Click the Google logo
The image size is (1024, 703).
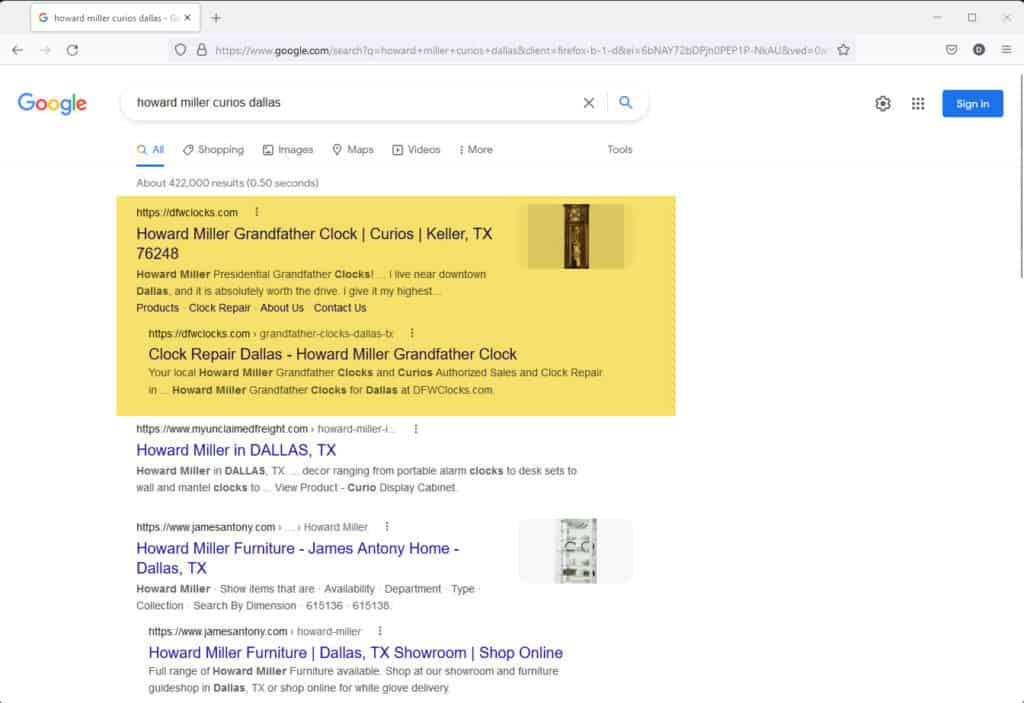(x=52, y=103)
